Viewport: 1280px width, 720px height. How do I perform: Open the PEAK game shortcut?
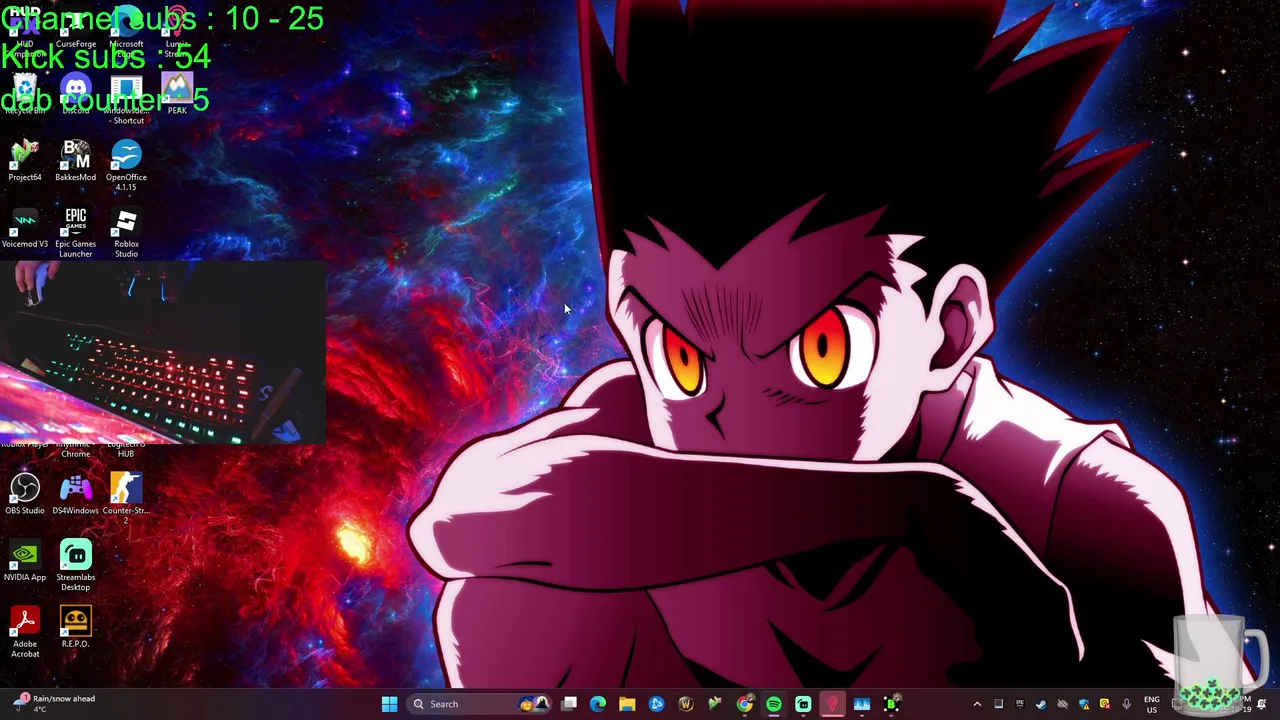pos(177,95)
